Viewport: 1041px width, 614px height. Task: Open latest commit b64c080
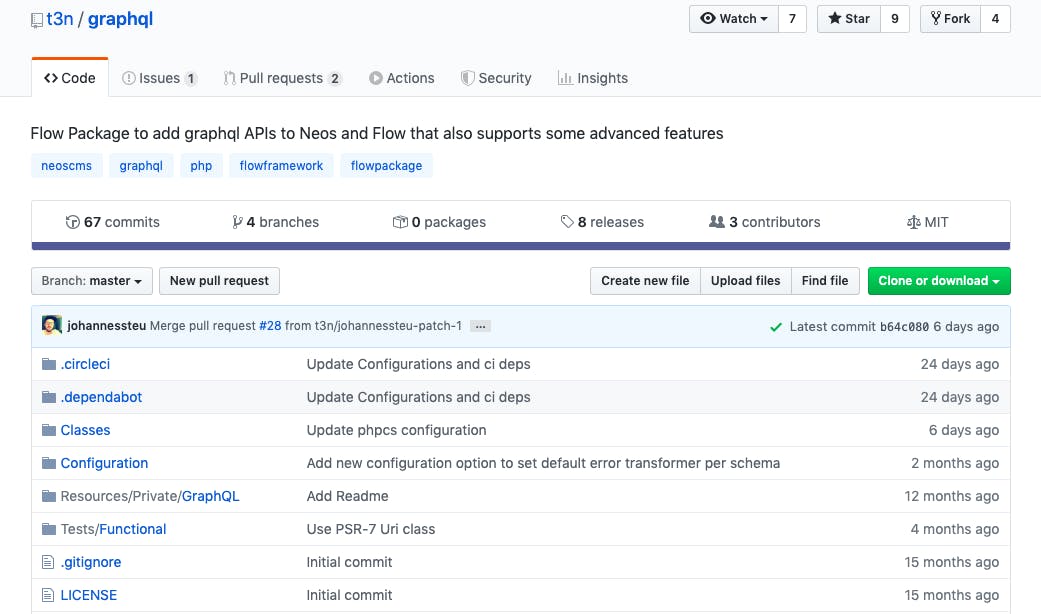click(x=904, y=327)
